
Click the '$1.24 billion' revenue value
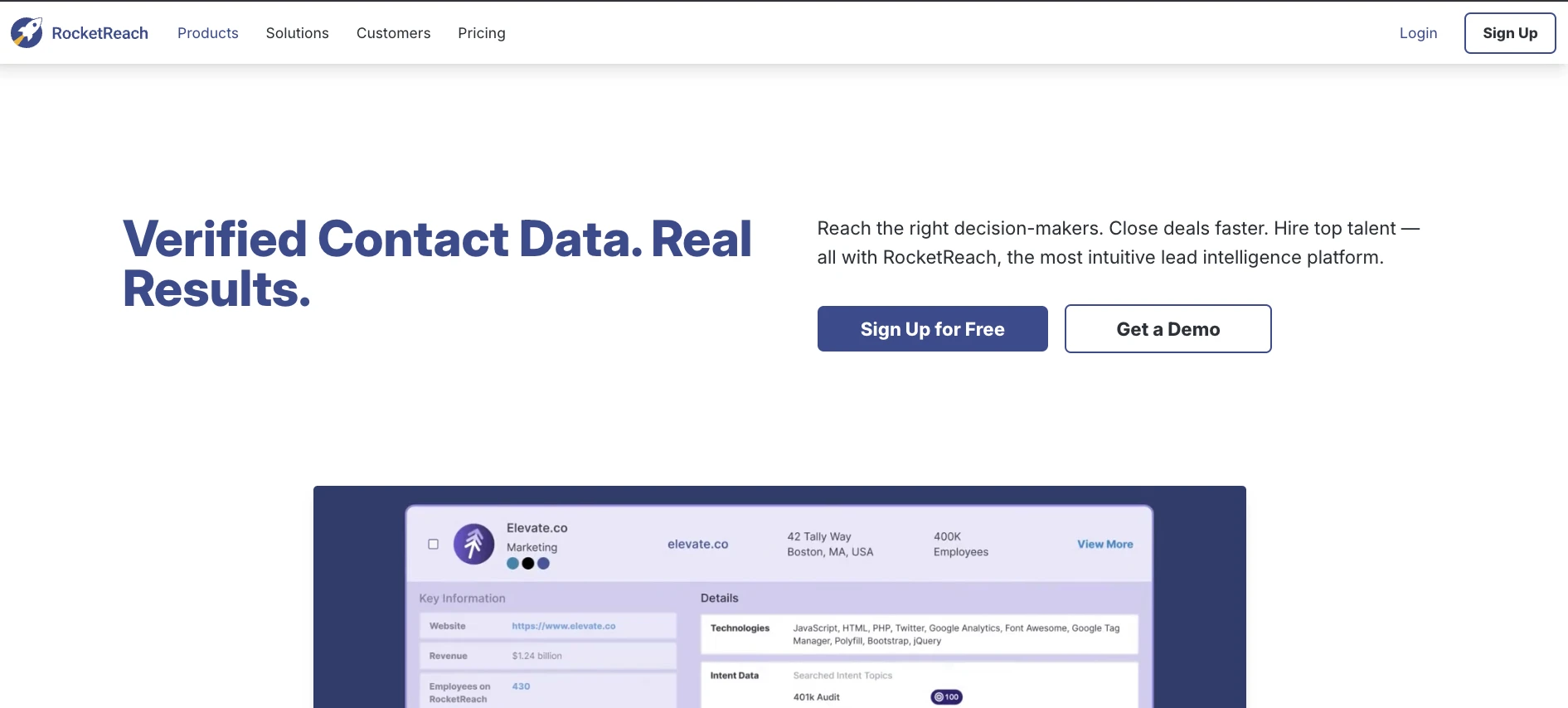pos(537,656)
